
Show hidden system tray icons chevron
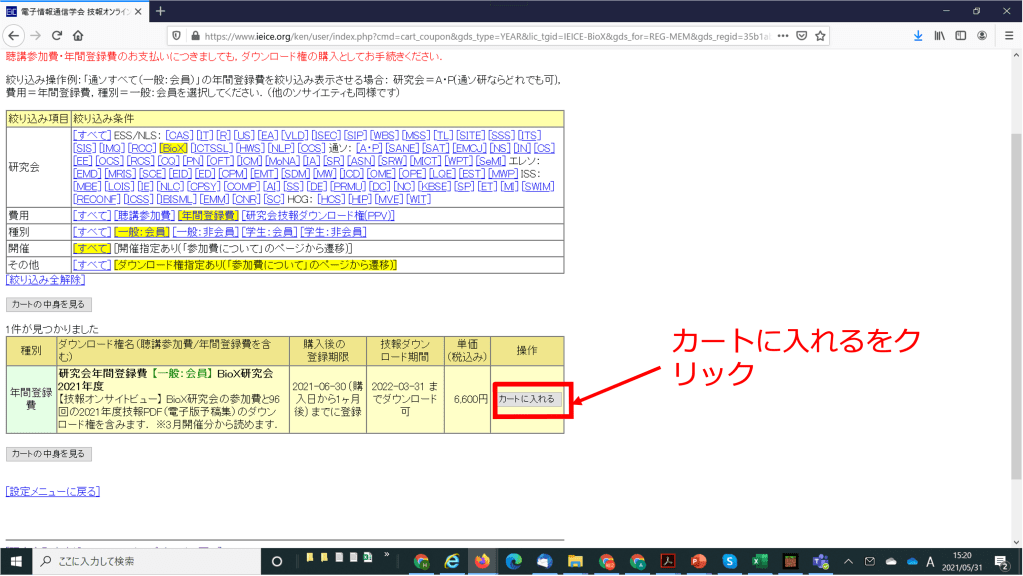coord(849,561)
